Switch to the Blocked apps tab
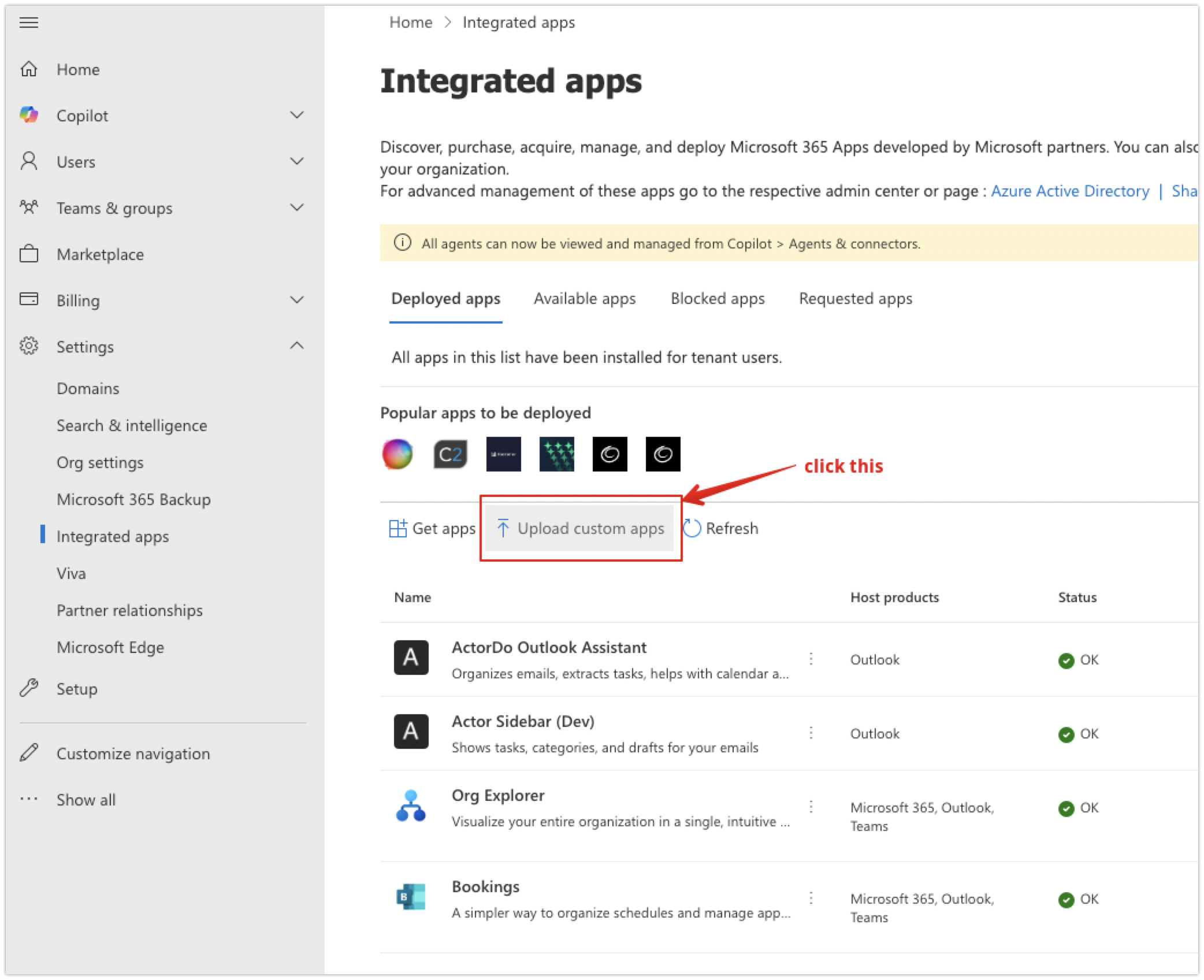Viewport: 1204px width, 980px height. (x=717, y=299)
